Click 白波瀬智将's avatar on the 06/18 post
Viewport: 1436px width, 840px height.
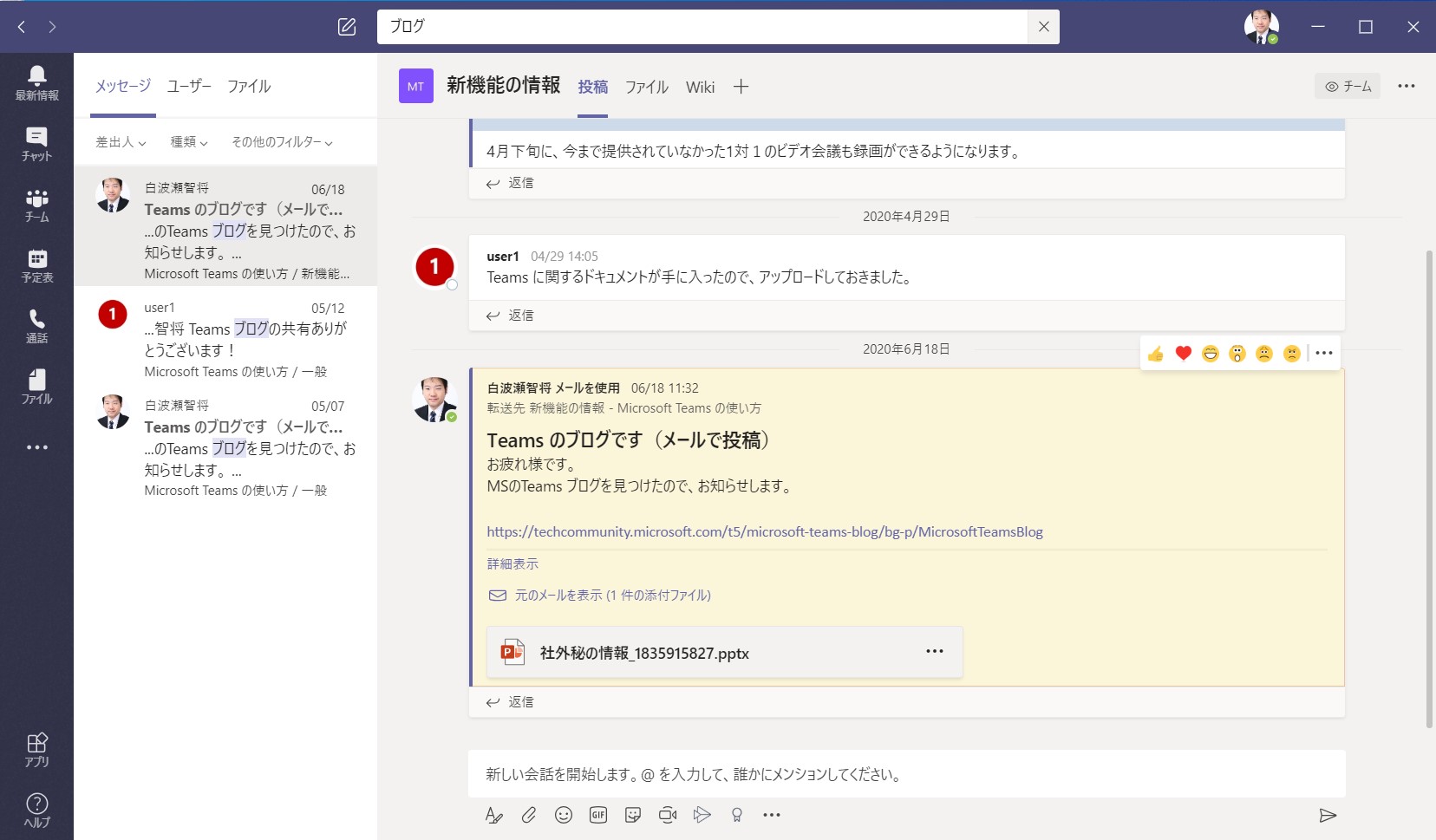[434, 399]
